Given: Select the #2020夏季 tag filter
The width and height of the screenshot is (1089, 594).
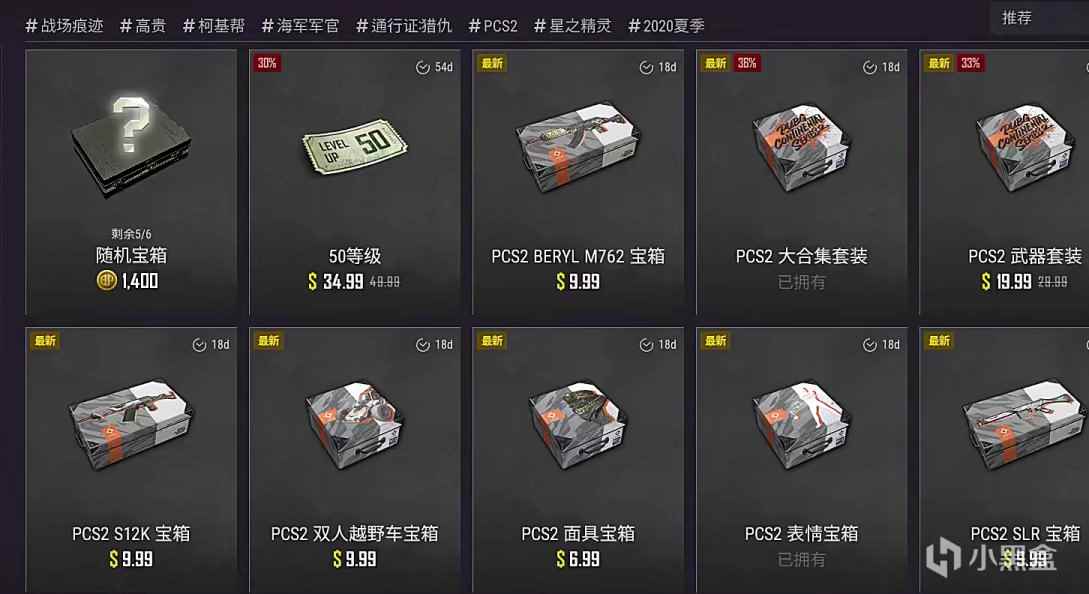Looking at the screenshot, I should click(x=666, y=26).
